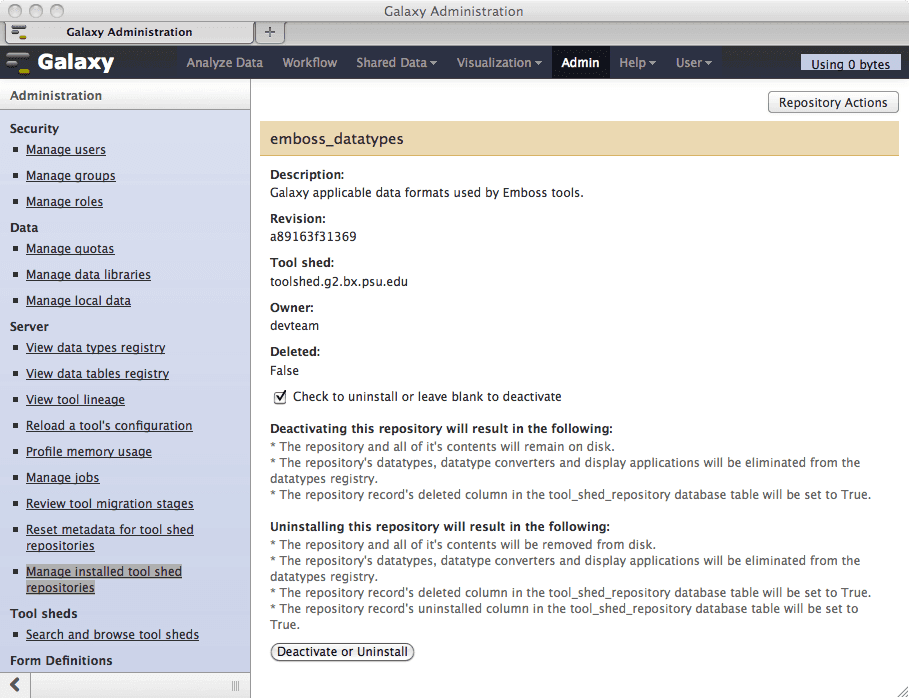Open the Manage jobs link
This screenshot has height=698, width=909.
pyautogui.click(x=62, y=478)
